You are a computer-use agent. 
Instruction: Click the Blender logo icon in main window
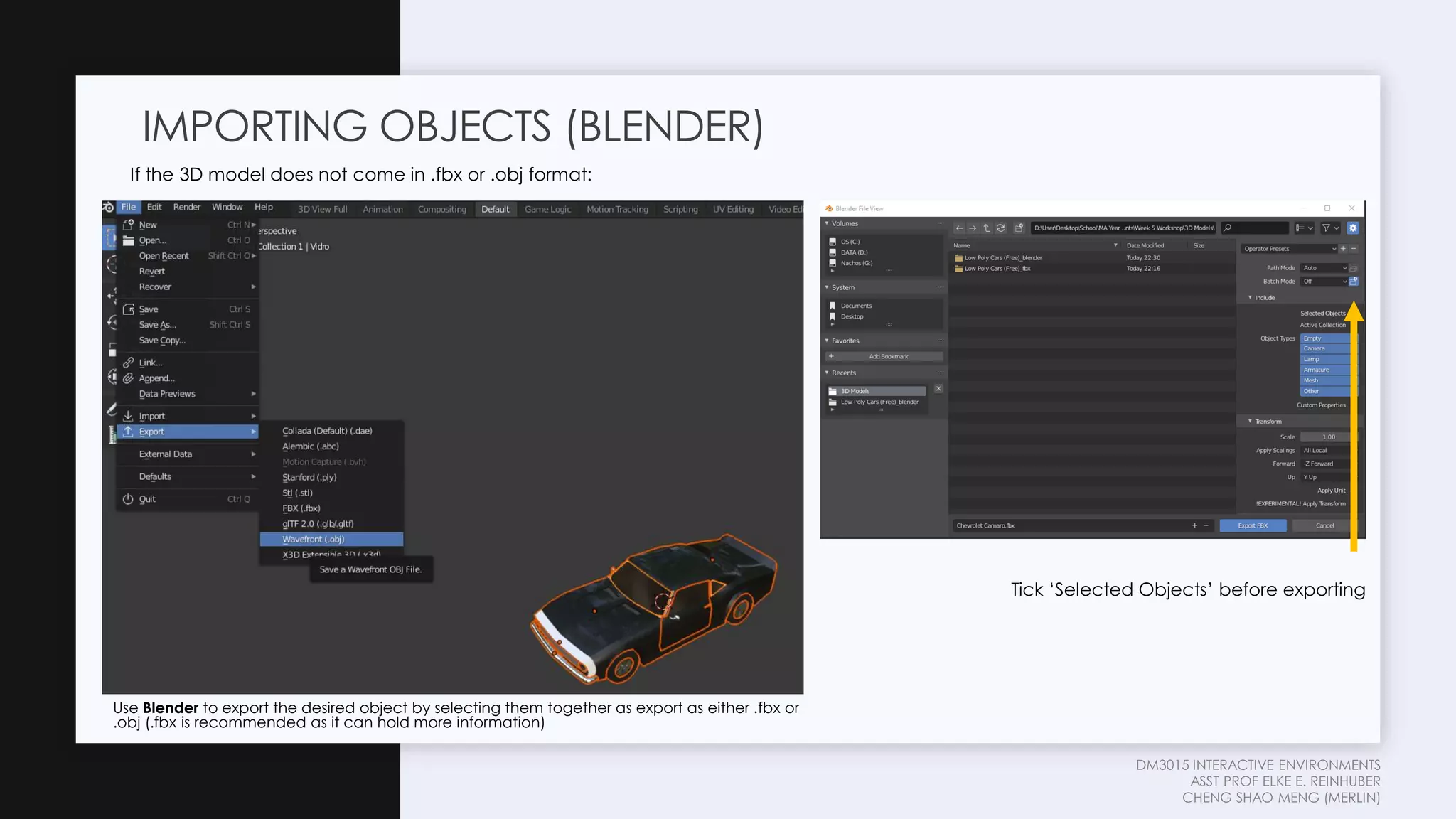(108, 208)
